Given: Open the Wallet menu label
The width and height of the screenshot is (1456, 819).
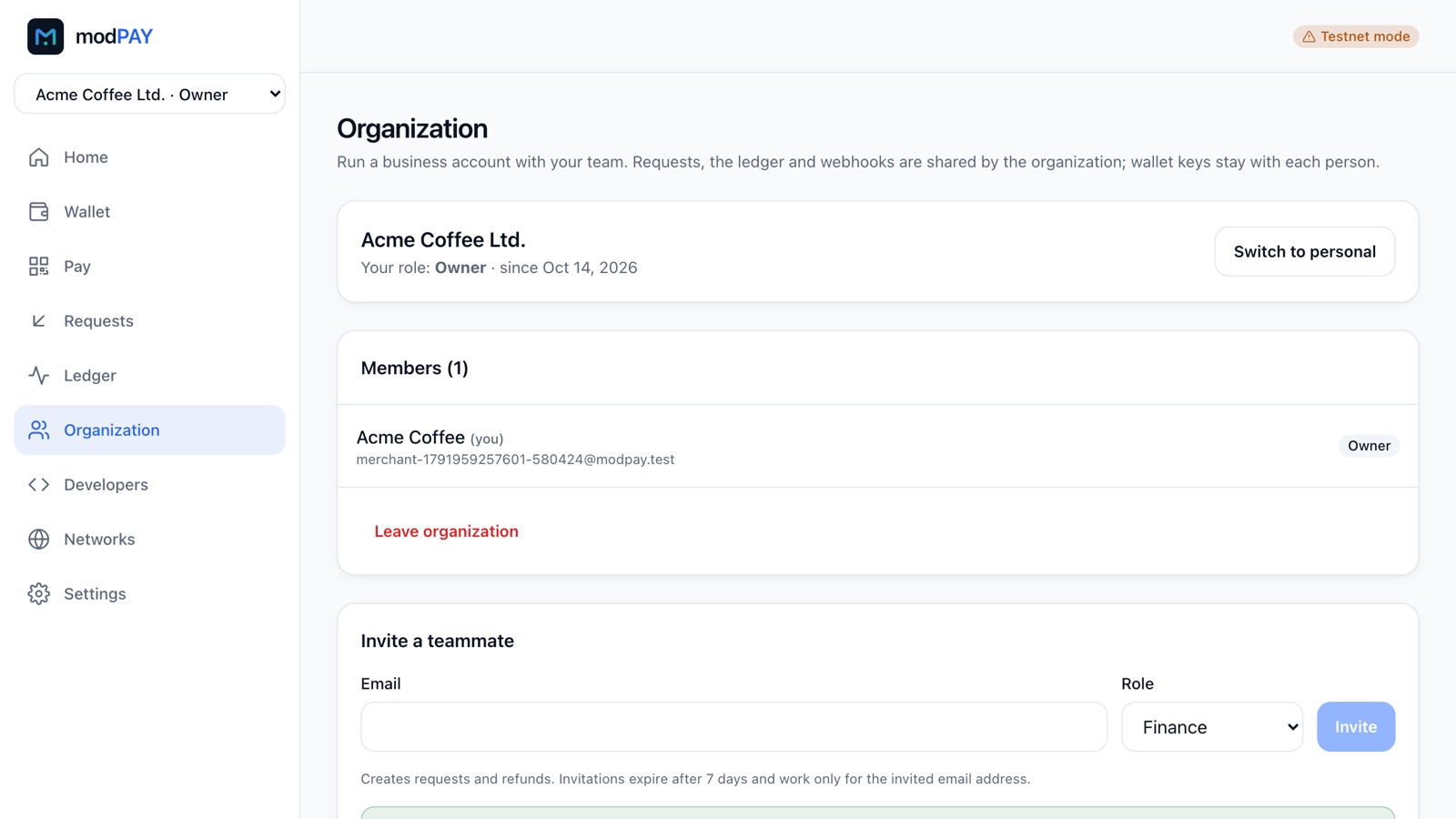Looking at the screenshot, I should click(x=86, y=212).
